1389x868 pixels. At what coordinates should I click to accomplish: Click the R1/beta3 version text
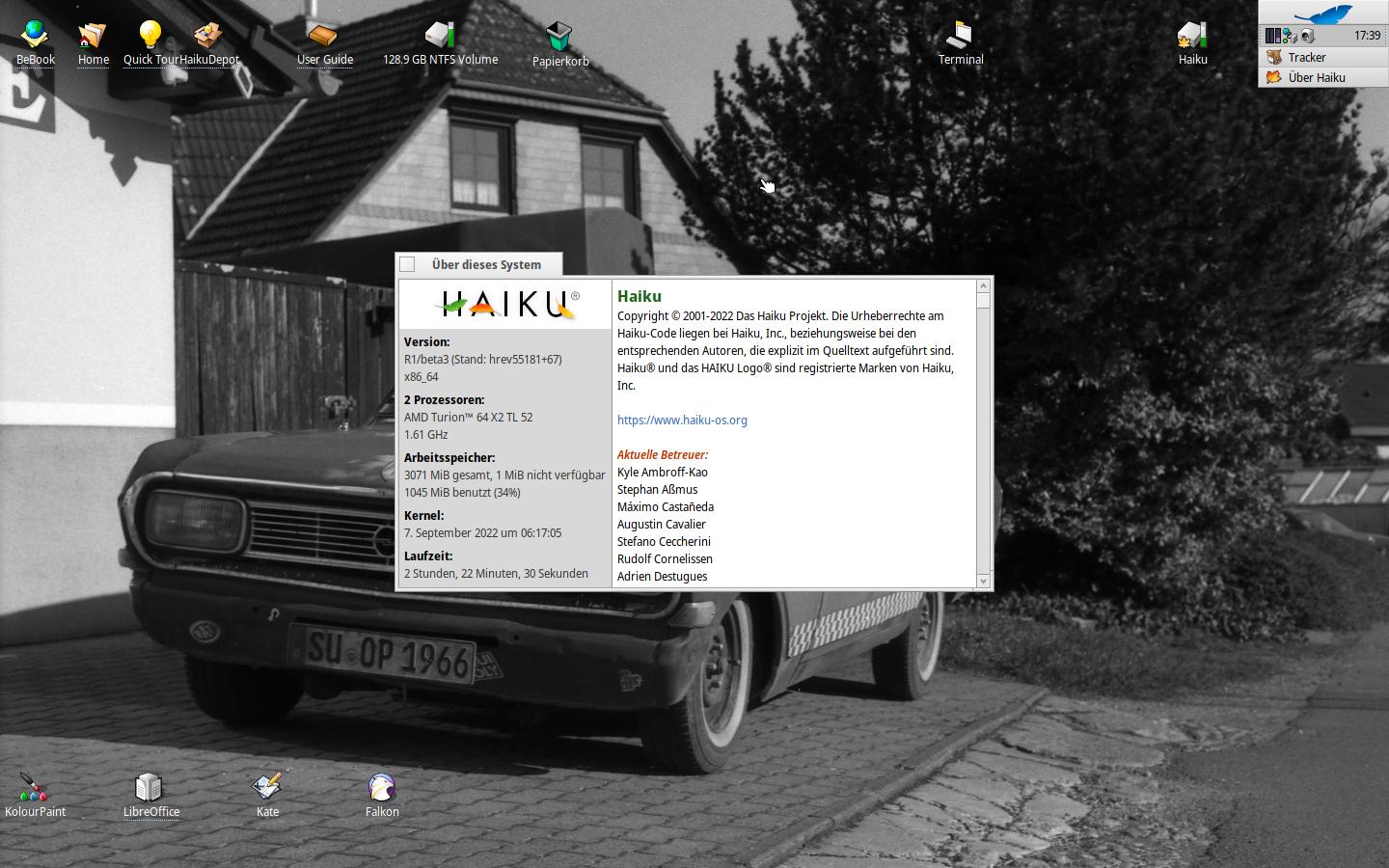click(x=483, y=360)
